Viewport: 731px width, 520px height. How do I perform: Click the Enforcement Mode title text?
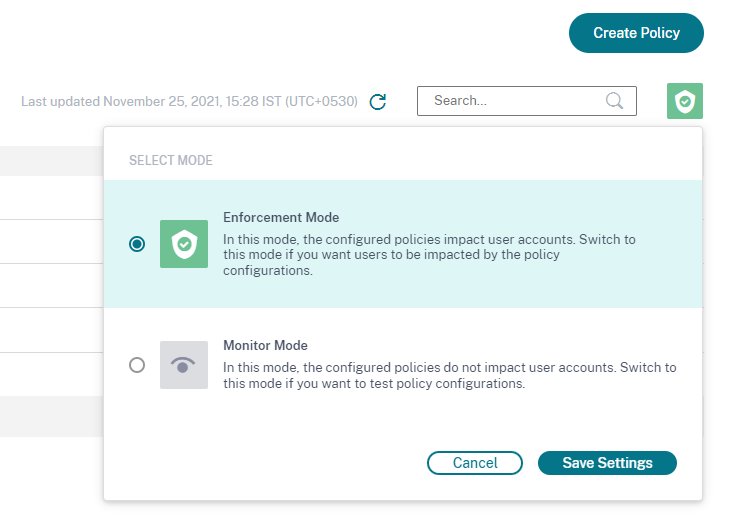point(280,218)
